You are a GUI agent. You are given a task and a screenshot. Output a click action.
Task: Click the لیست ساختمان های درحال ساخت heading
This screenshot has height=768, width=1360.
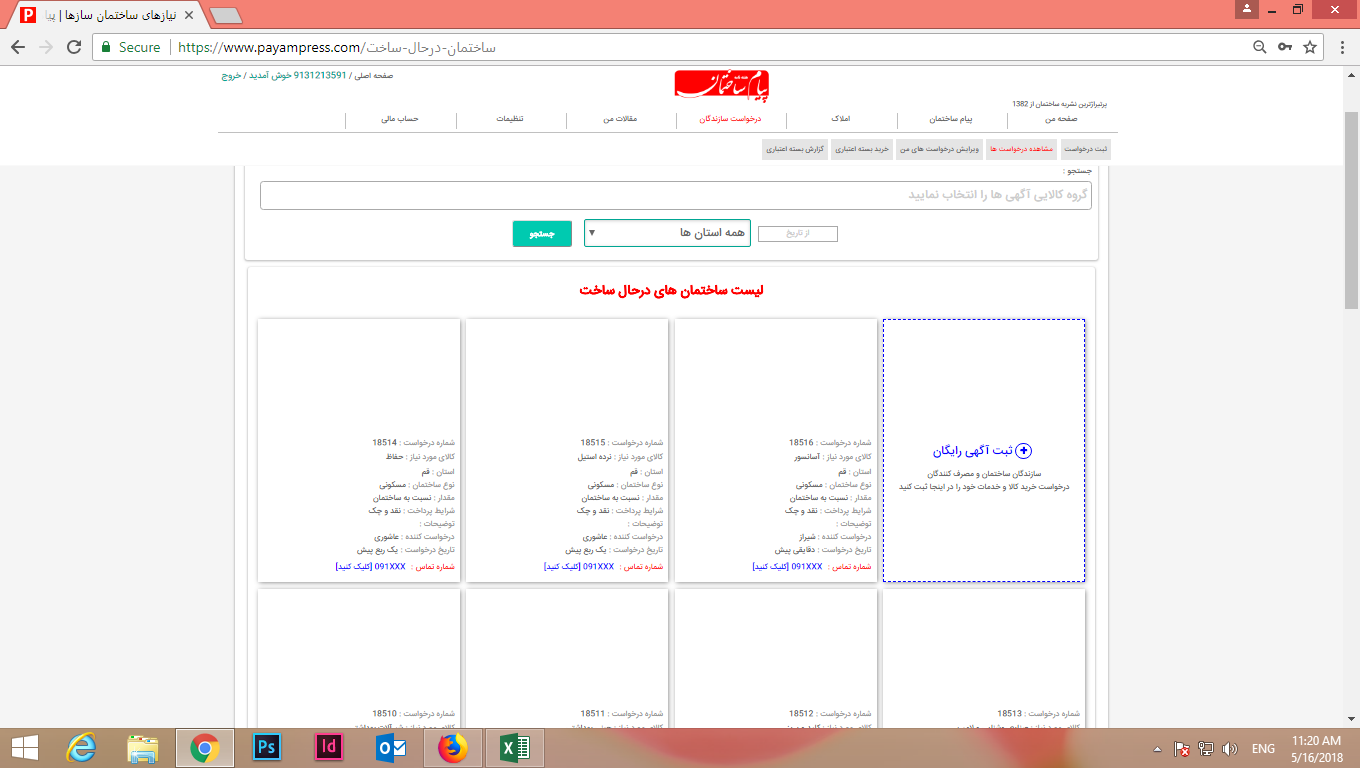(x=671, y=291)
